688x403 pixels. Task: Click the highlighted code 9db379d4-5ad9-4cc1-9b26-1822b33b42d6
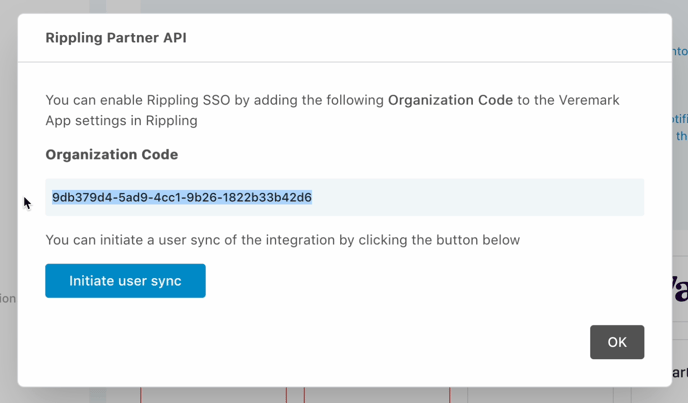point(182,197)
